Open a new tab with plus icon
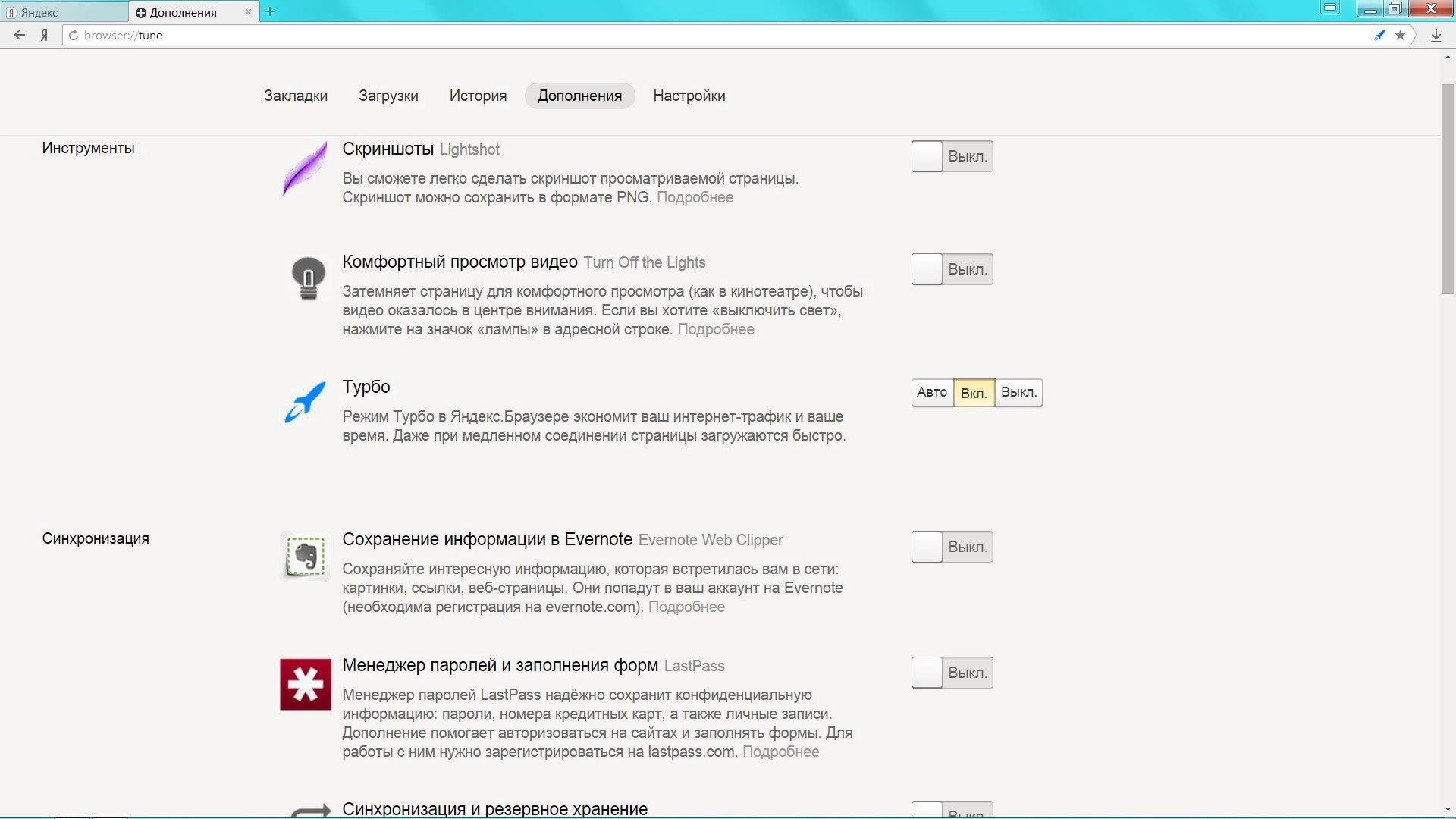The image size is (1456, 819). pos(270,11)
